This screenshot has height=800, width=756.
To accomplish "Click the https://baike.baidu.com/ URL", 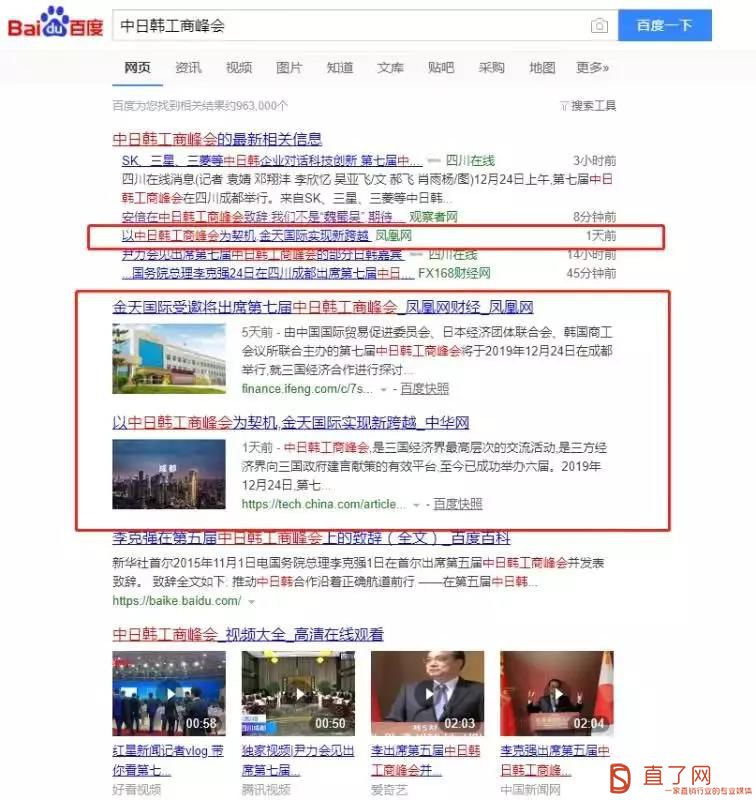I will pos(177,601).
